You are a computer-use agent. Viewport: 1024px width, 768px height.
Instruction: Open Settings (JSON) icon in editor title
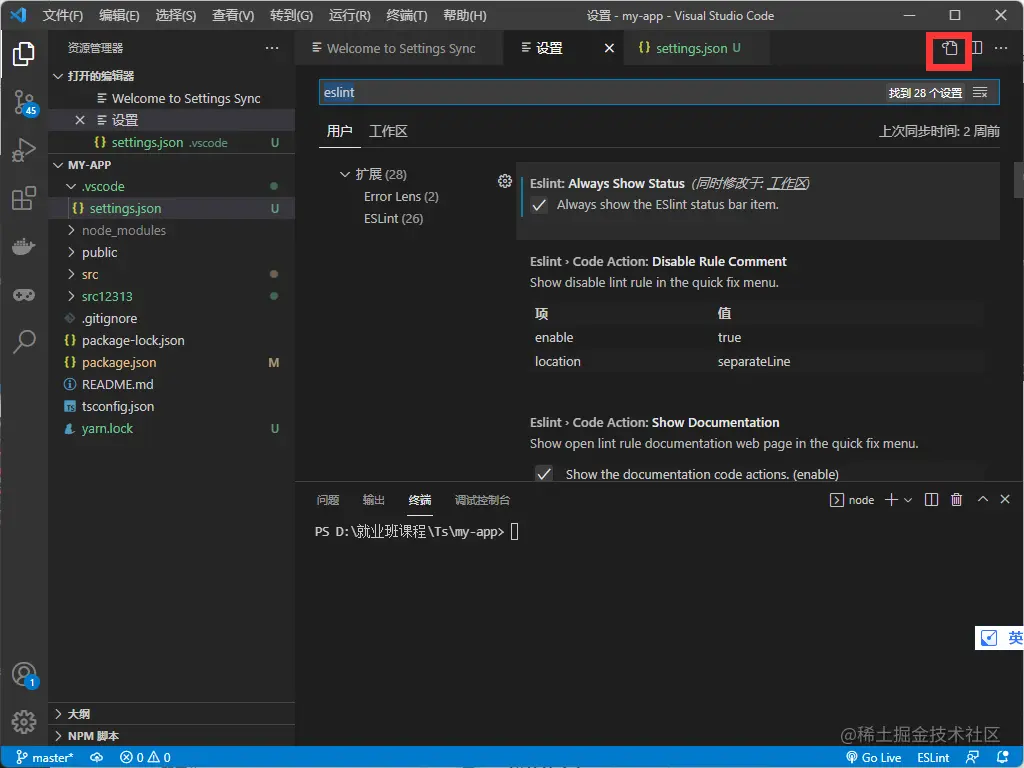pyautogui.click(x=949, y=48)
